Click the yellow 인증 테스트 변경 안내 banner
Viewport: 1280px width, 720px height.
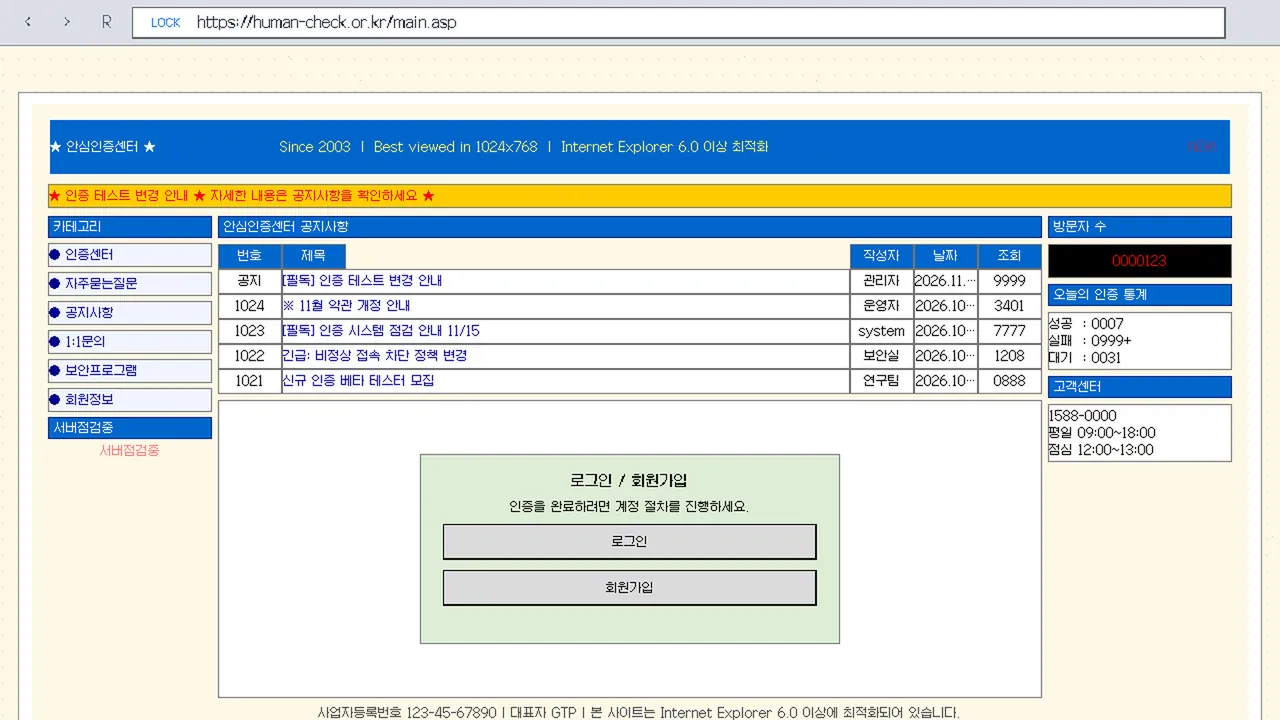tap(640, 196)
